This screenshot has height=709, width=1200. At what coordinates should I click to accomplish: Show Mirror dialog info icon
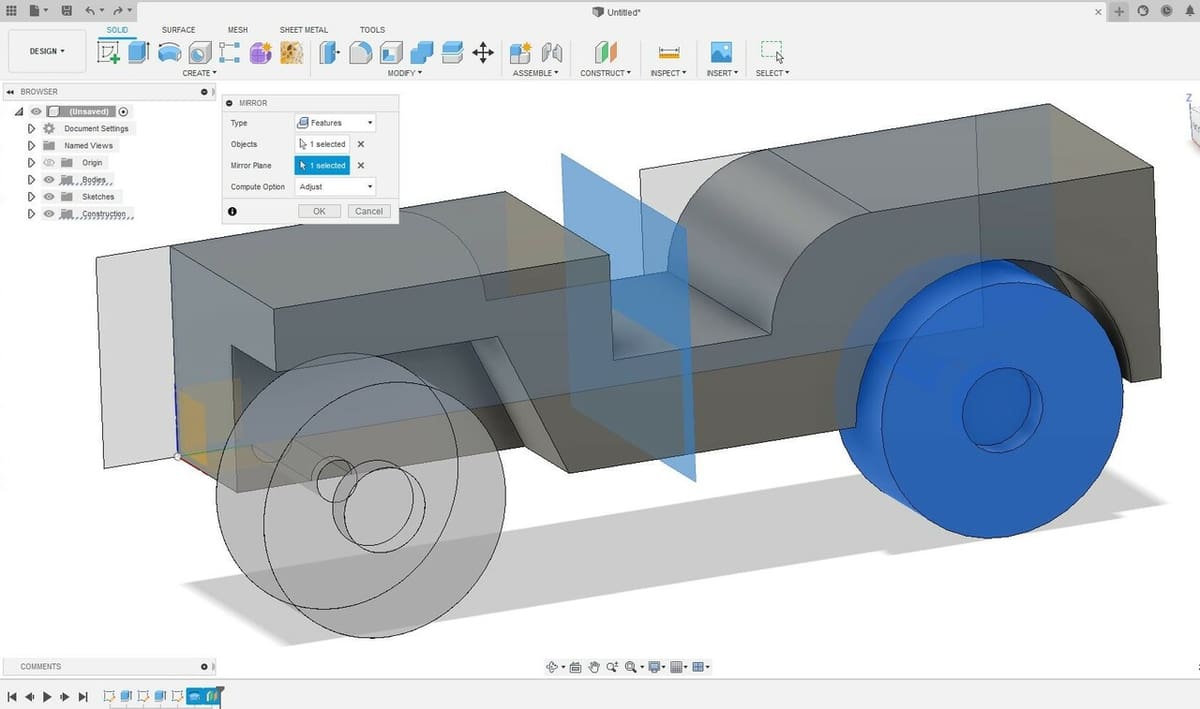coord(233,211)
